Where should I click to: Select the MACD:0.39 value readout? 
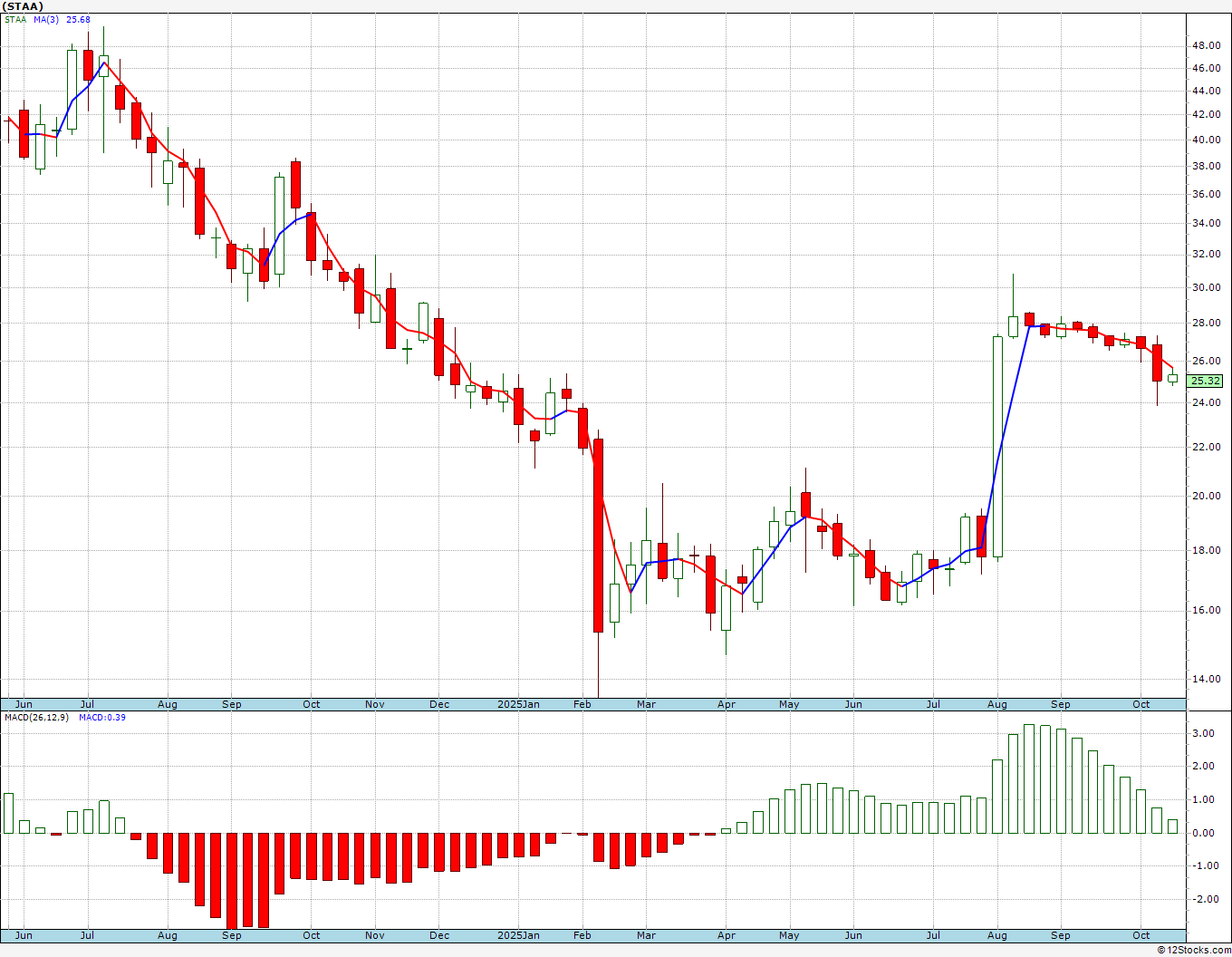pos(101,717)
